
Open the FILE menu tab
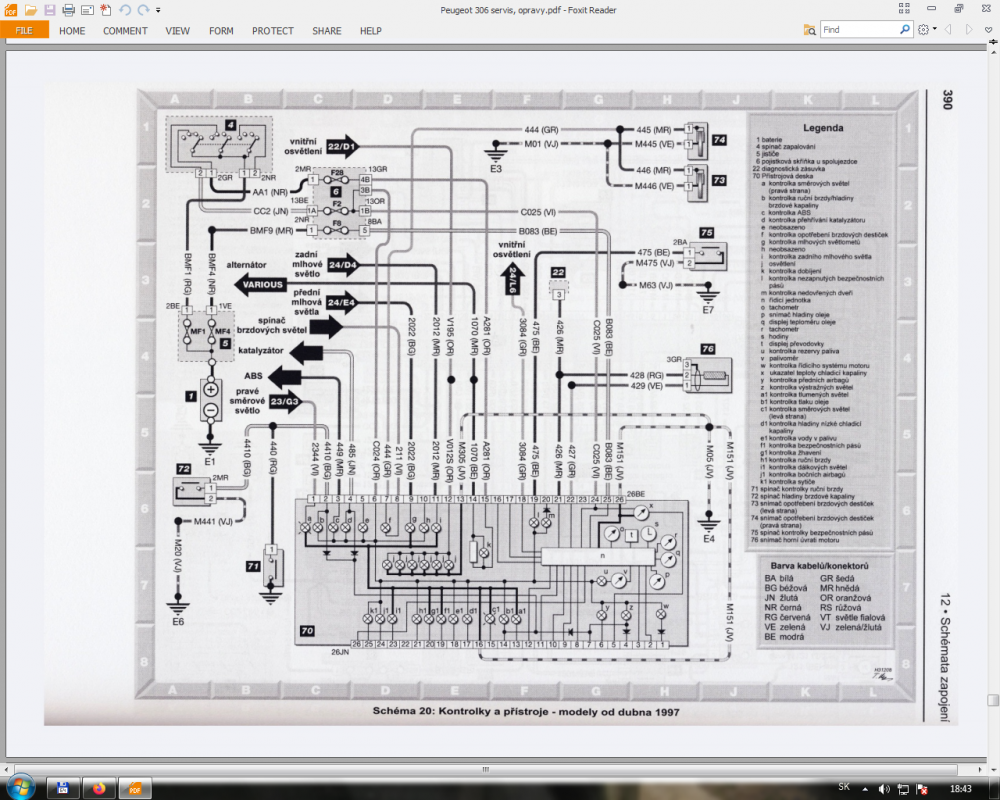24,30
